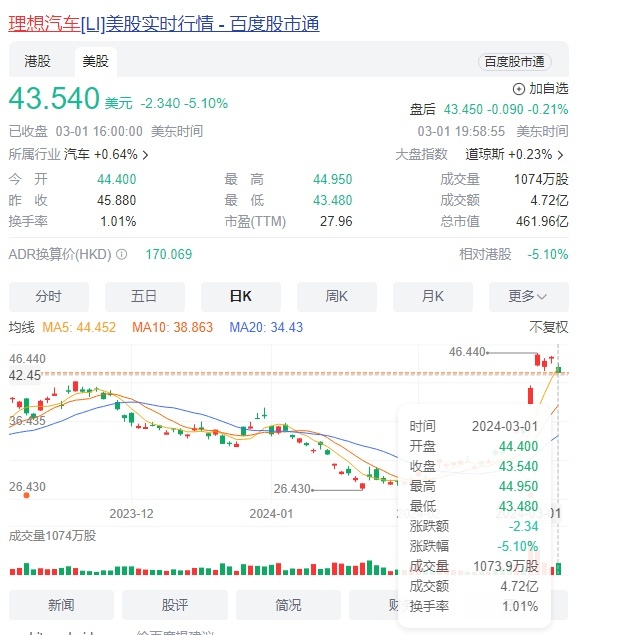Switch to the 港股 tab
Viewport: 632px width, 635px height.
click(x=37, y=62)
